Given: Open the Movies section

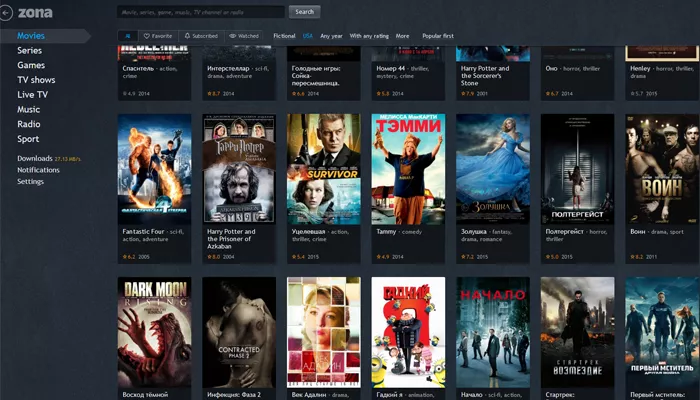Looking at the screenshot, I should pos(31,36).
